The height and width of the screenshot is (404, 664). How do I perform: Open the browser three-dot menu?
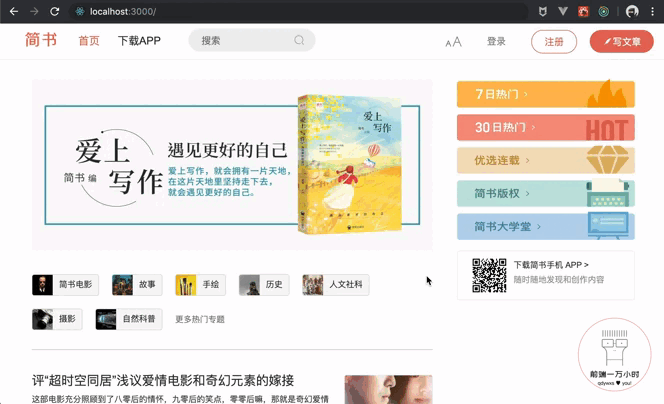(652, 11)
